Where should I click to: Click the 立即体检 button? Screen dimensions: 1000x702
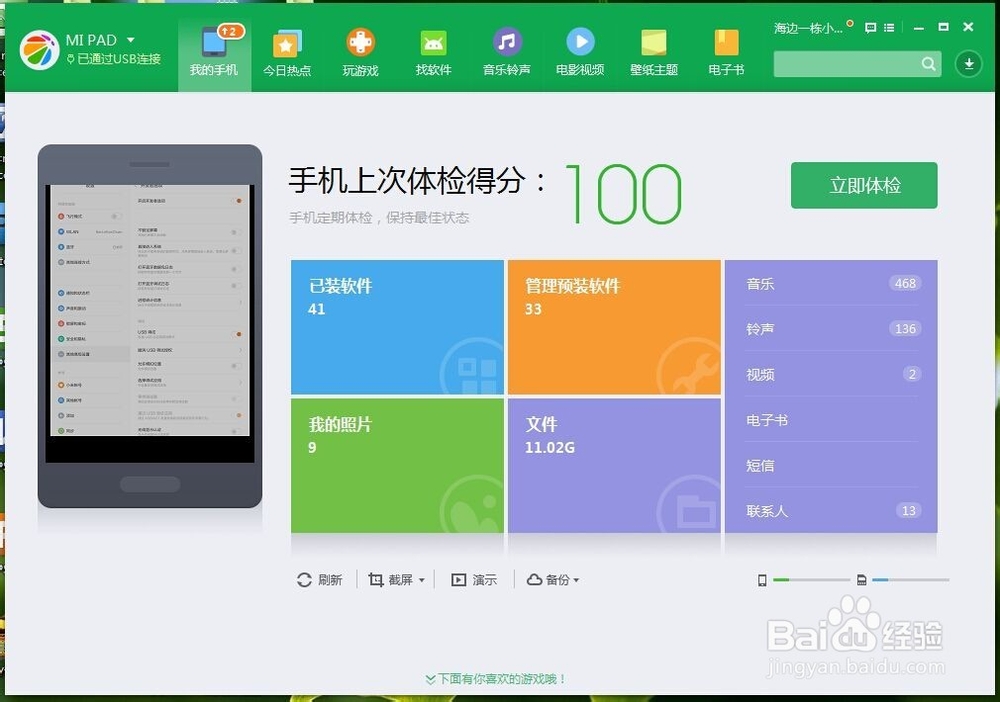pos(864,185)
